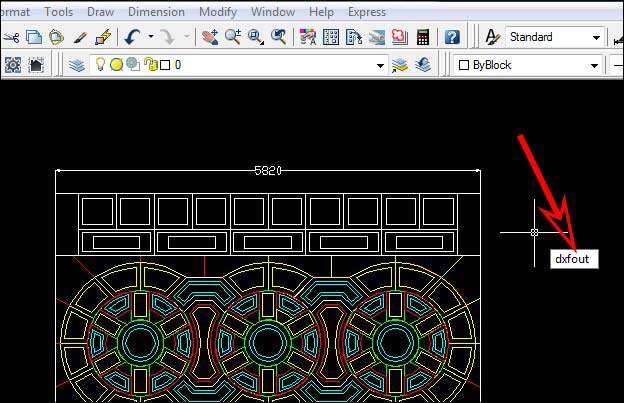This screenshot has width=624, height=403.
Task: Toggle layer 0 padlock lock icon
Action: click(151, 64)
